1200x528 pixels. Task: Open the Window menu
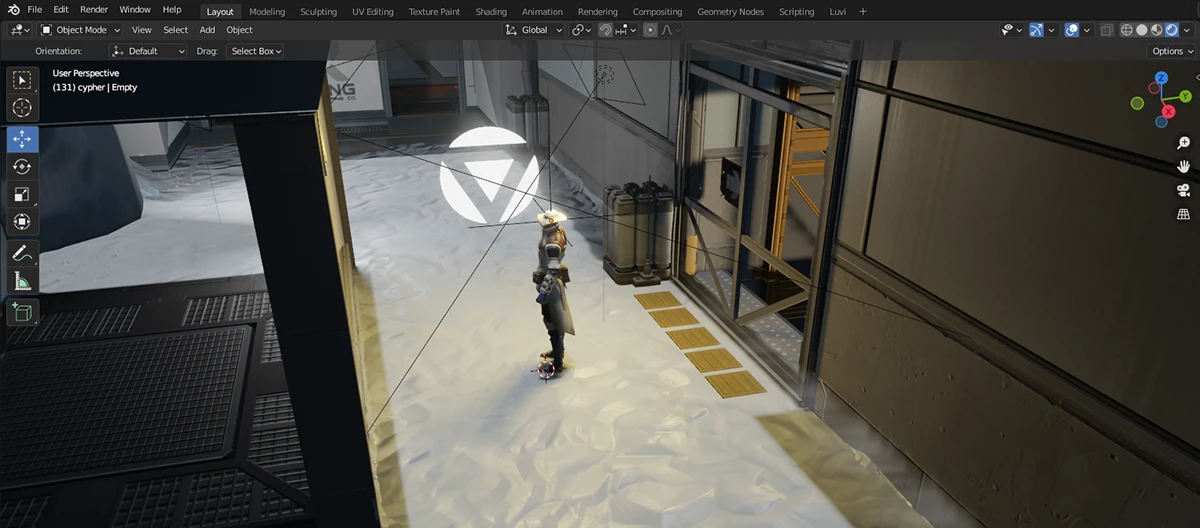(x=135, y=10)
